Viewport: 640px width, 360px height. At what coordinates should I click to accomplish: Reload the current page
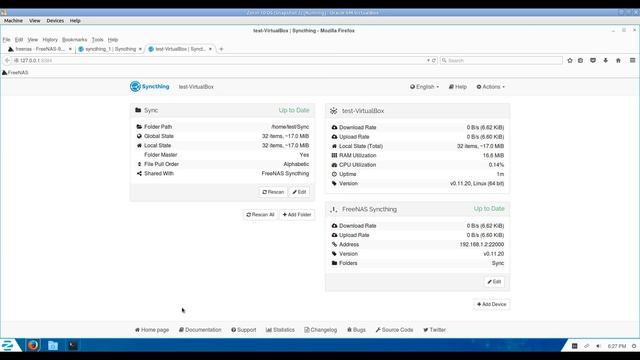pos(434,60)
